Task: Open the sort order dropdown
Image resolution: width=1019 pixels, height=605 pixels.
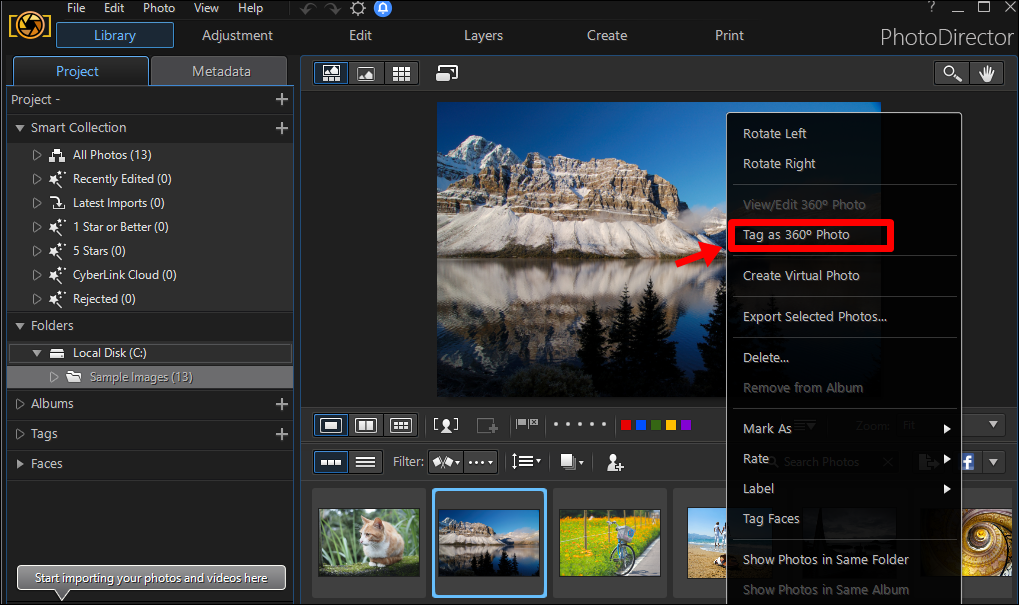Action: point(526,462)
